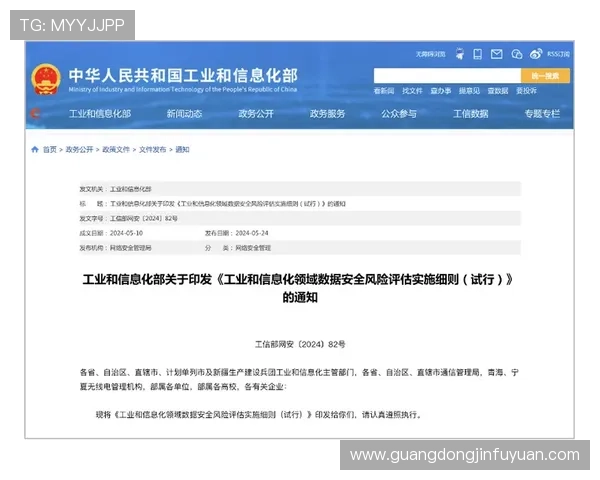Select the 发文机关 row value 工业和信息化部

click(x=130, y=189)
